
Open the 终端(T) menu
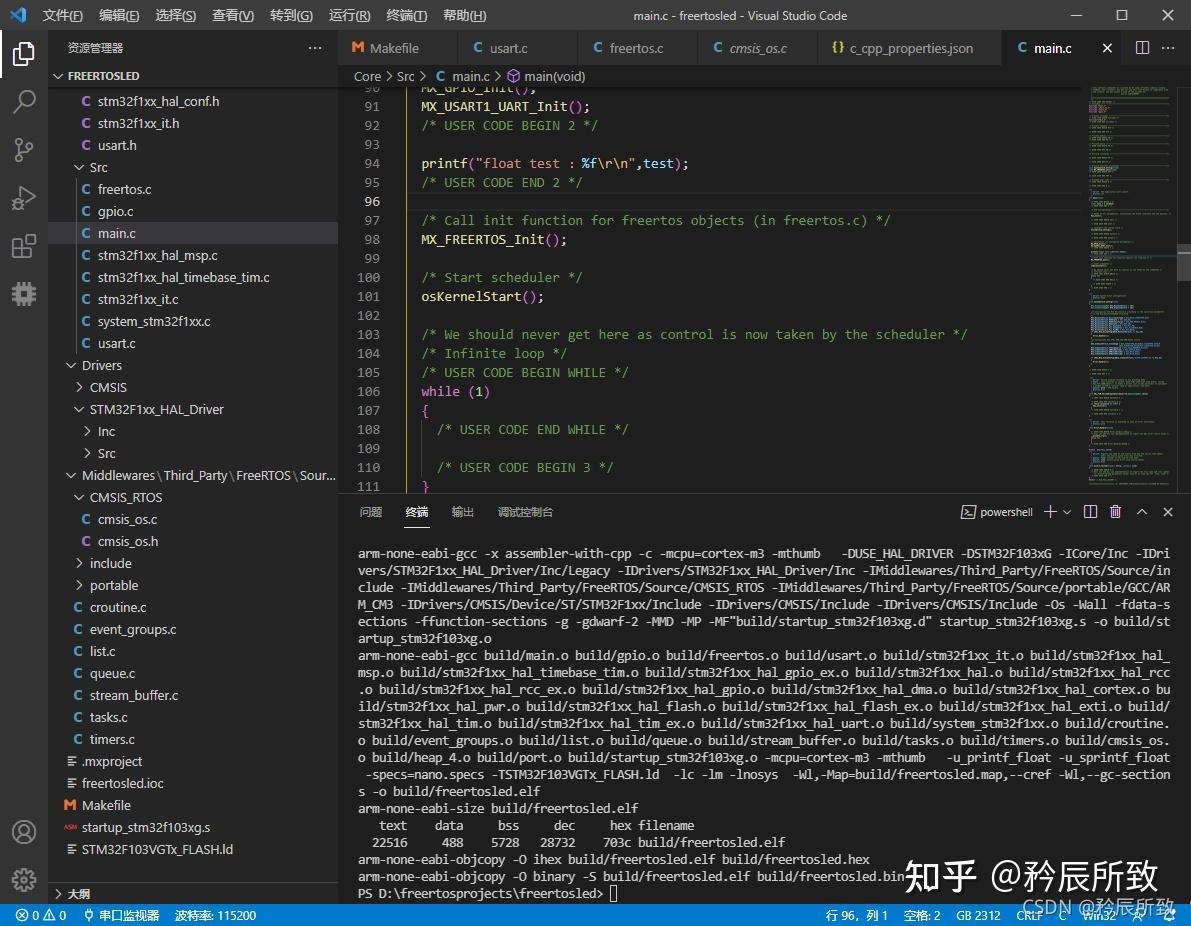(406, 15)
